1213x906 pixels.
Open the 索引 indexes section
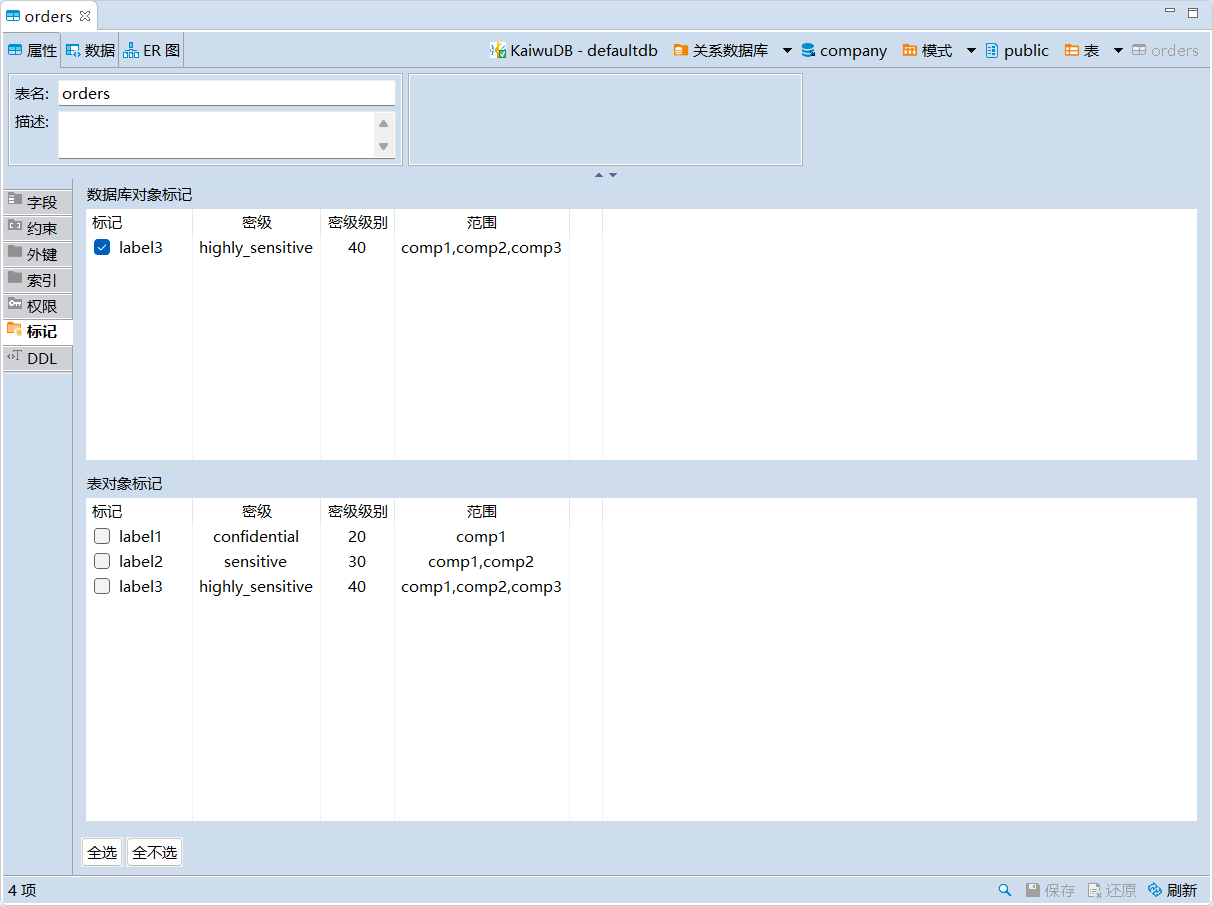tap(38, 280)
